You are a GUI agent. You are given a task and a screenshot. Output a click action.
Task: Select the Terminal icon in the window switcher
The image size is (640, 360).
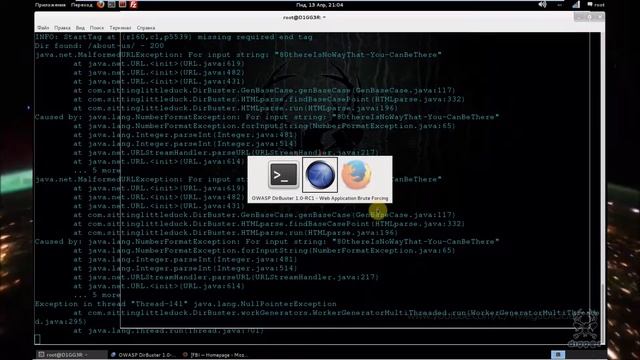284,175
